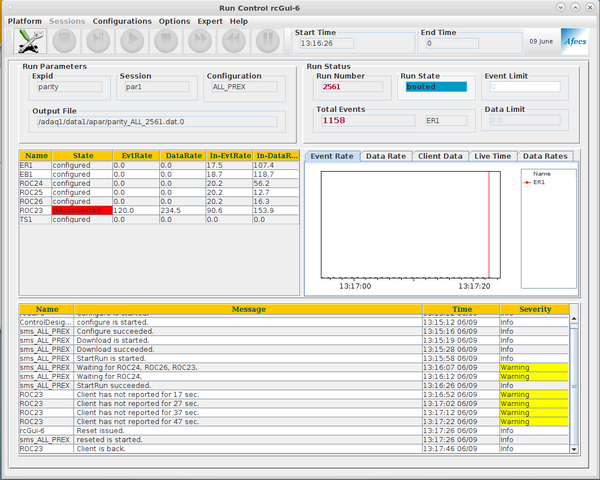This screenshot has width=600, height=480.
Task: Open the Platform menu
Action: pyautogui.click(x=25, y=21)
